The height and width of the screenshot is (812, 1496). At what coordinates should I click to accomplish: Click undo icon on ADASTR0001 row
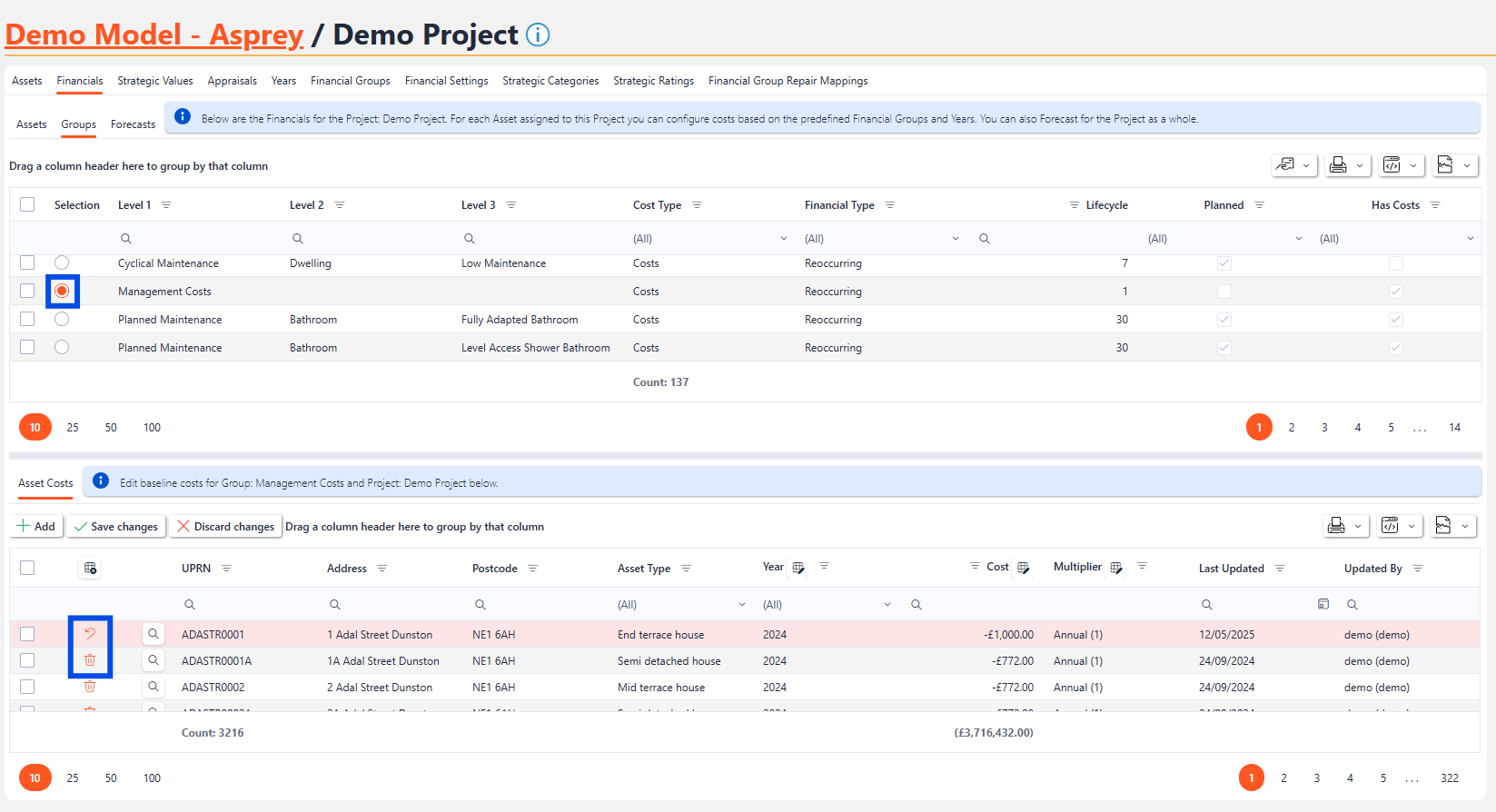(90, 634)
